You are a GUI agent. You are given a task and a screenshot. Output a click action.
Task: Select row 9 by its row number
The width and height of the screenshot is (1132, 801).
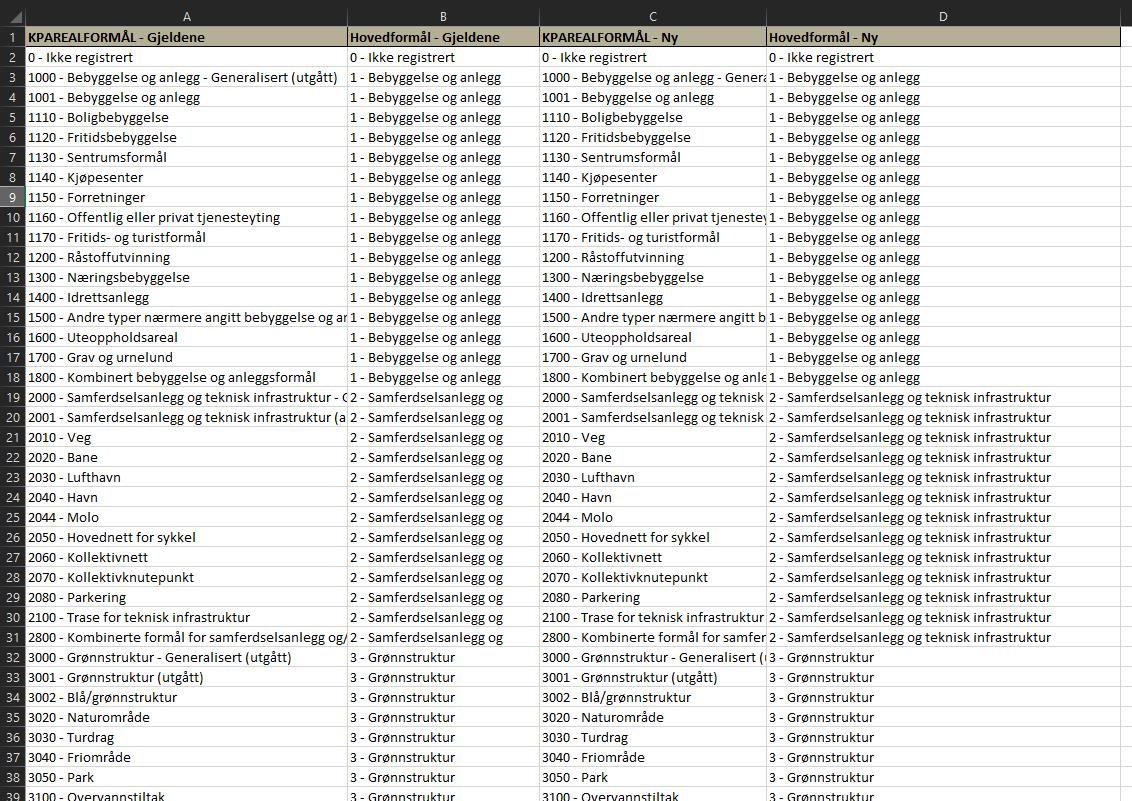12,198
